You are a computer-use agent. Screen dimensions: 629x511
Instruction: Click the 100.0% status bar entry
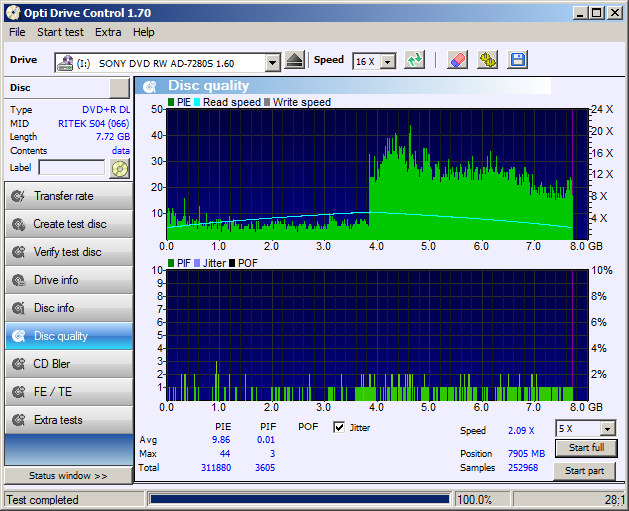pos(475,500)
